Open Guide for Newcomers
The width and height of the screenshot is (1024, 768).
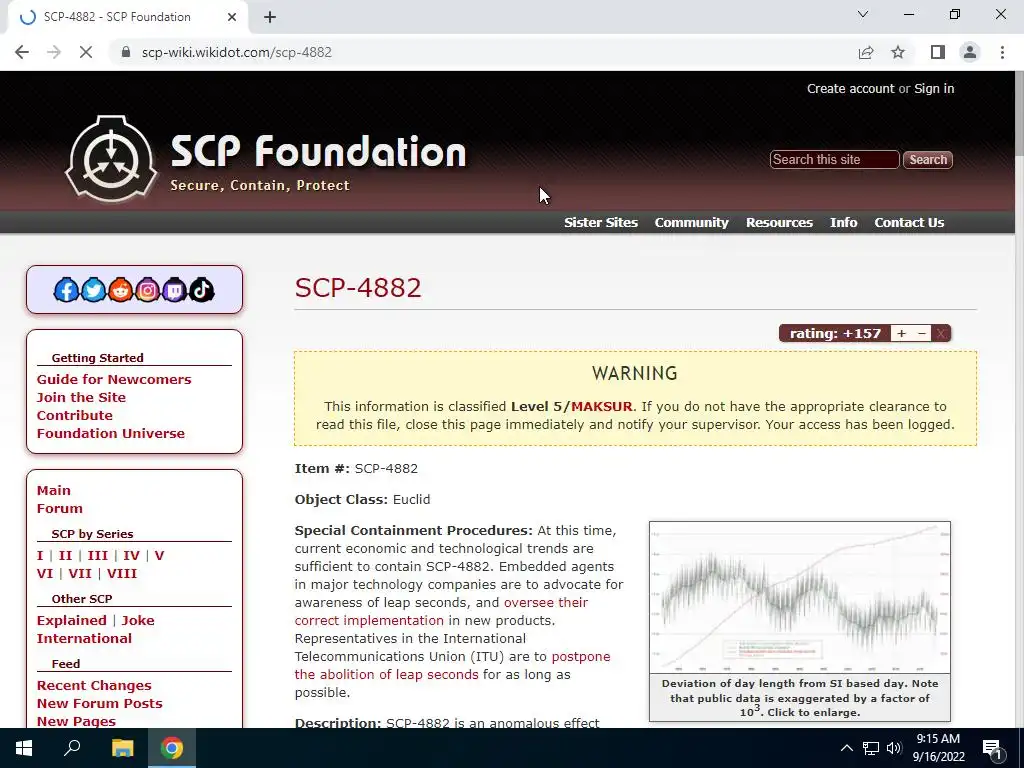click(114, 379)
